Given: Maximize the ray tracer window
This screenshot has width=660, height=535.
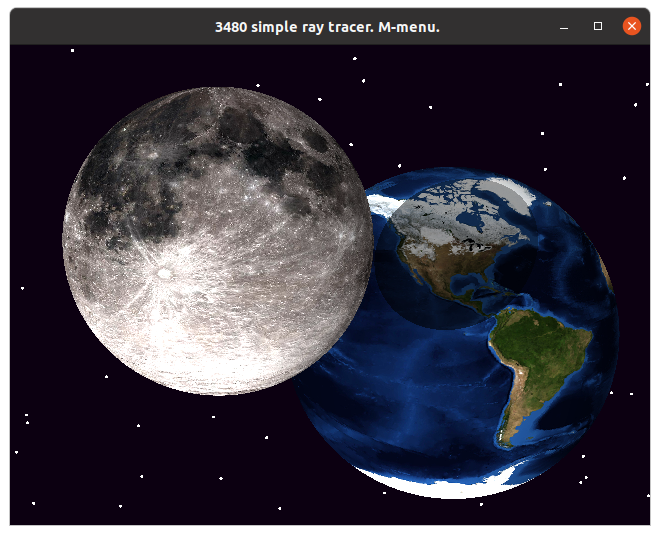Looking at the screenshot, I should (598, 26).
